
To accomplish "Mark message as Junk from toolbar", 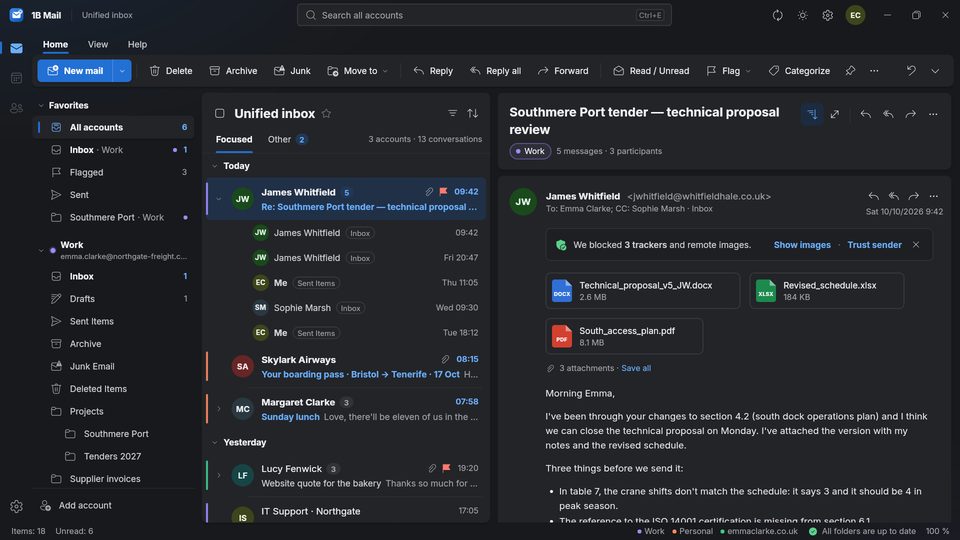I will click(292, 71).
